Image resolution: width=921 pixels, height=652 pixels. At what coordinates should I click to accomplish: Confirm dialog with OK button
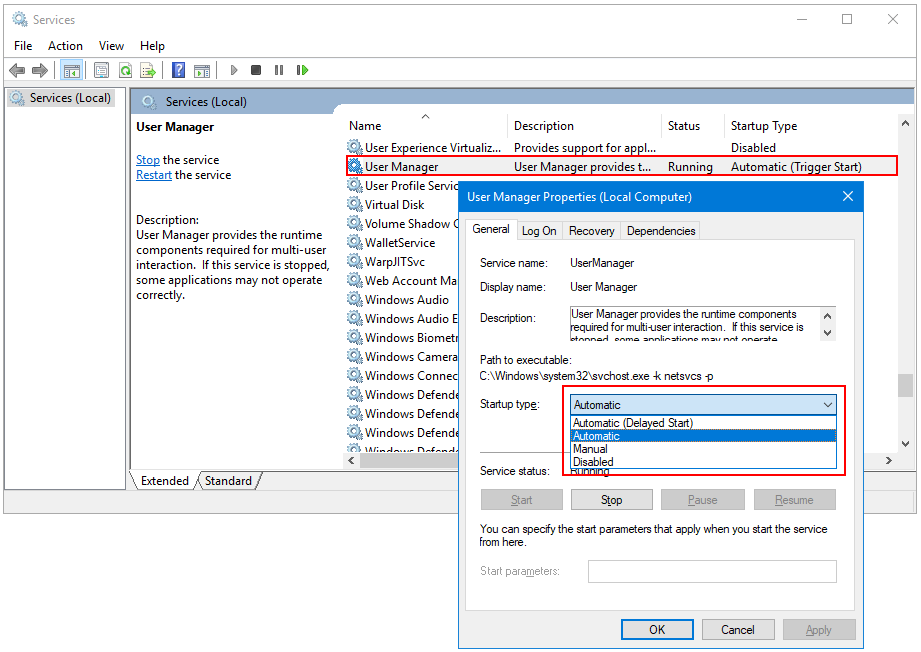[x=657, y=630]
